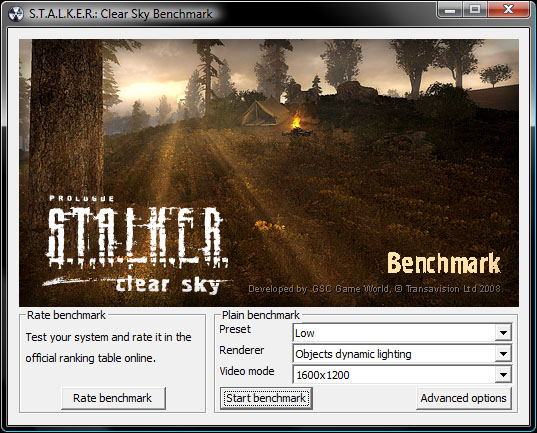Click the window title bar text

(121, 14)
